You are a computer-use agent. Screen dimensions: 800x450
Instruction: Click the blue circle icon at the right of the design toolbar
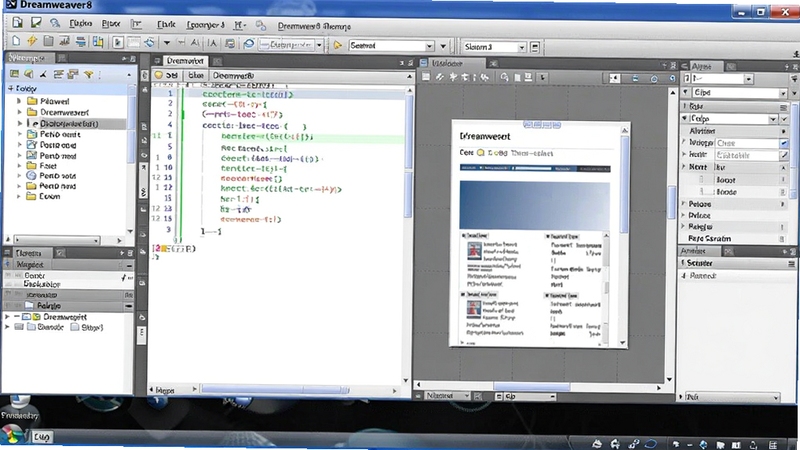[x=654, y=79]
